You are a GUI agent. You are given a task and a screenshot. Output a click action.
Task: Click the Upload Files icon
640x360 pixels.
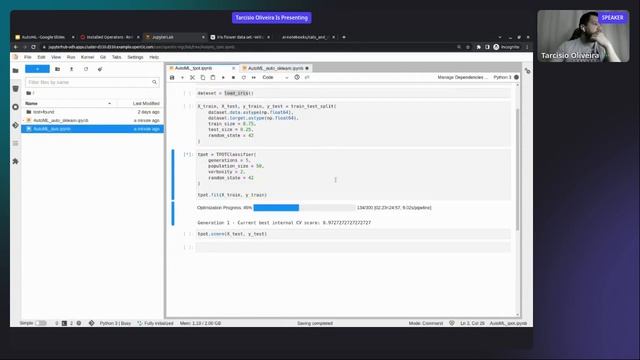click(71, 69)
